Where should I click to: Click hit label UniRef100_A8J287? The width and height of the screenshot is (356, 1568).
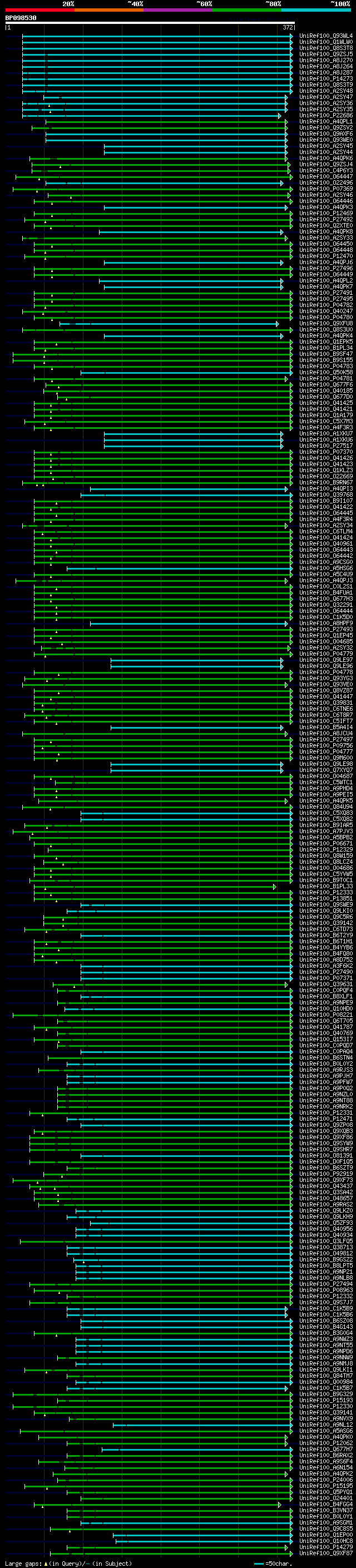(325, 72)
